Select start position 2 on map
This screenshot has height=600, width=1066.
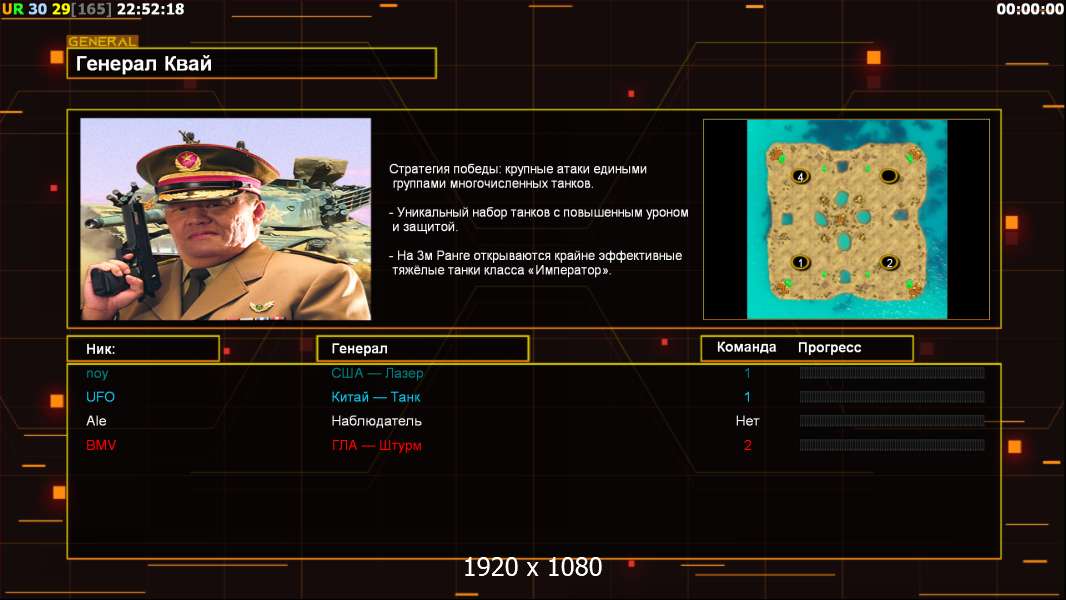coord(889,262)
